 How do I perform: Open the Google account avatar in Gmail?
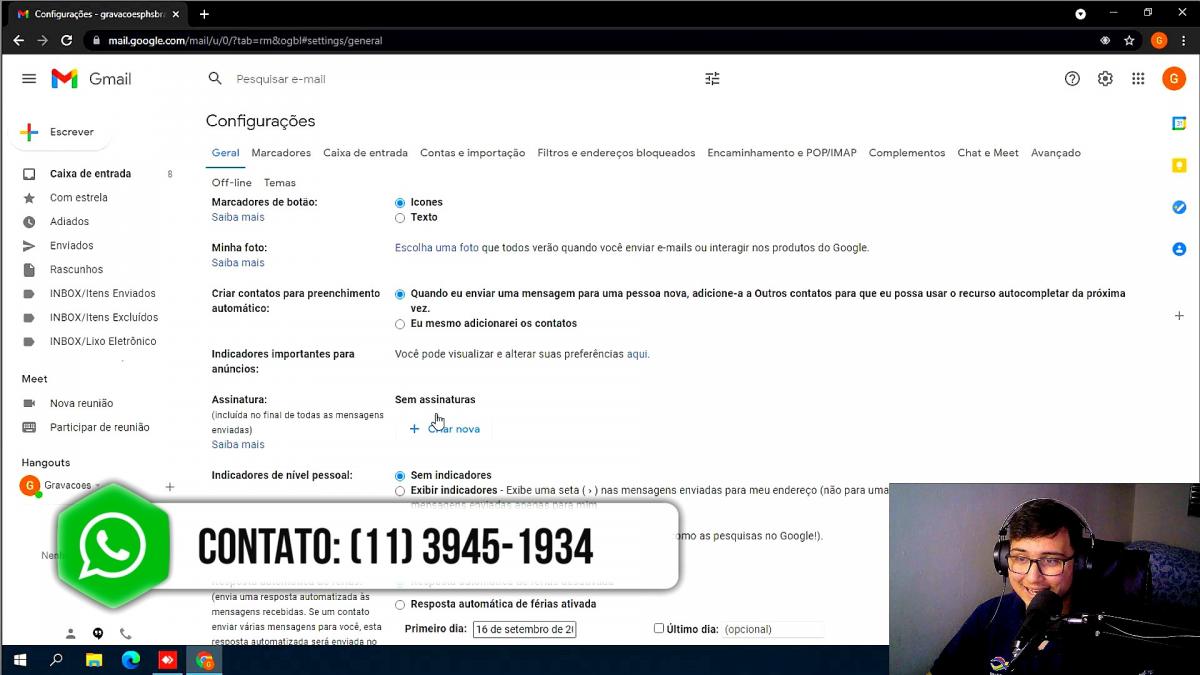[1173, 79]
